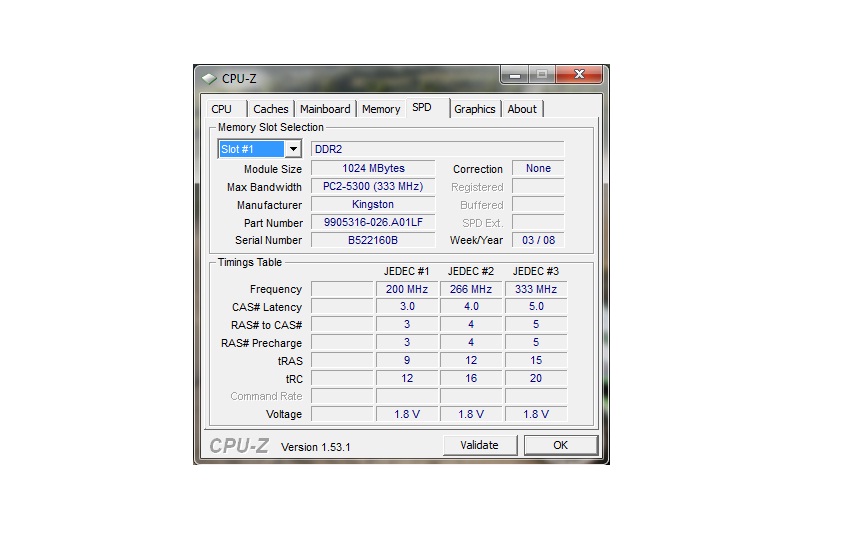
Task: Click the Week/Year value 03 / 08
Action: (538, 240)
